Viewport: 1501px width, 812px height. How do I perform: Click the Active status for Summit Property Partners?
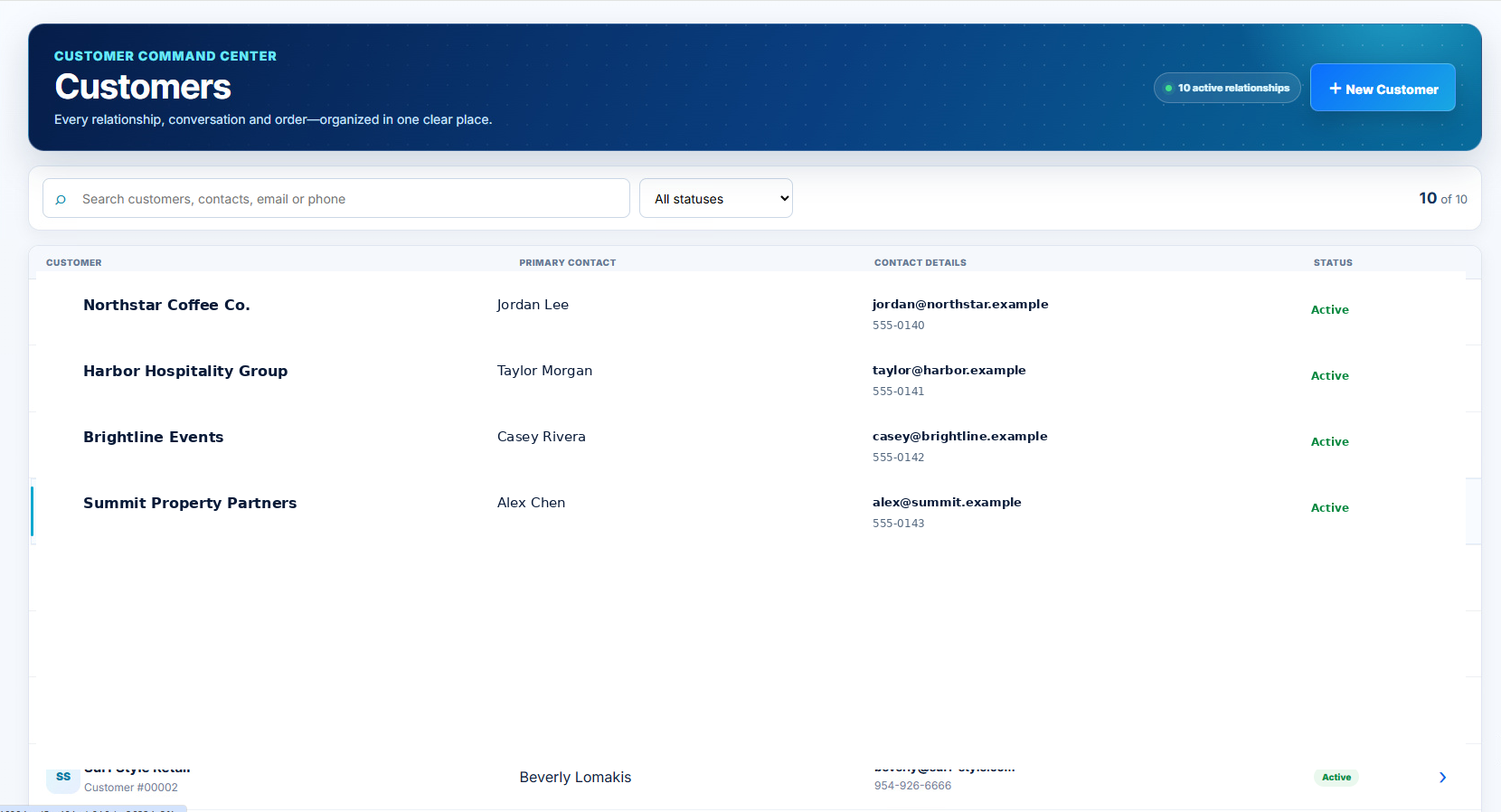(x=1330, y=508)
